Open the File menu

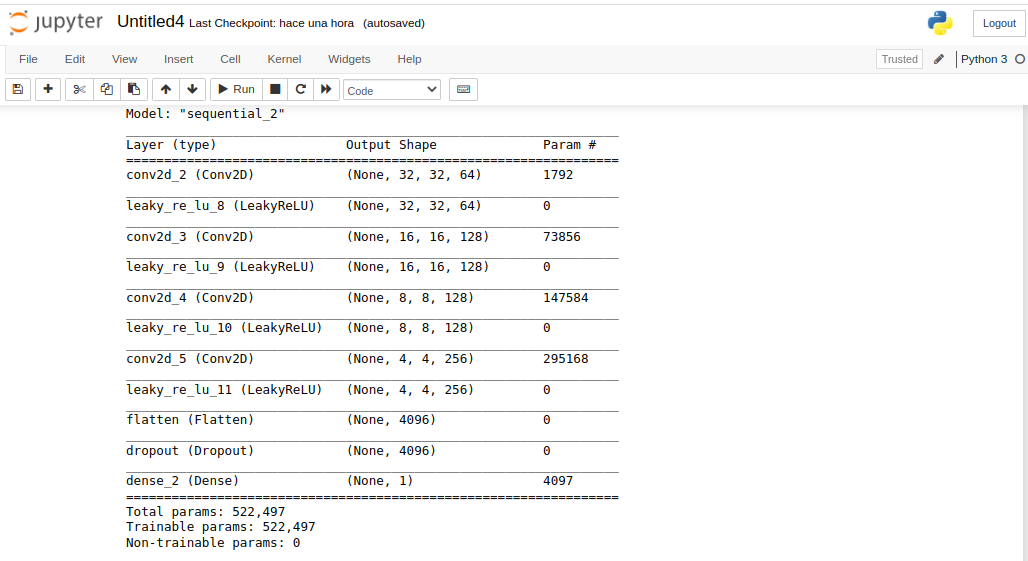[28, 59]
